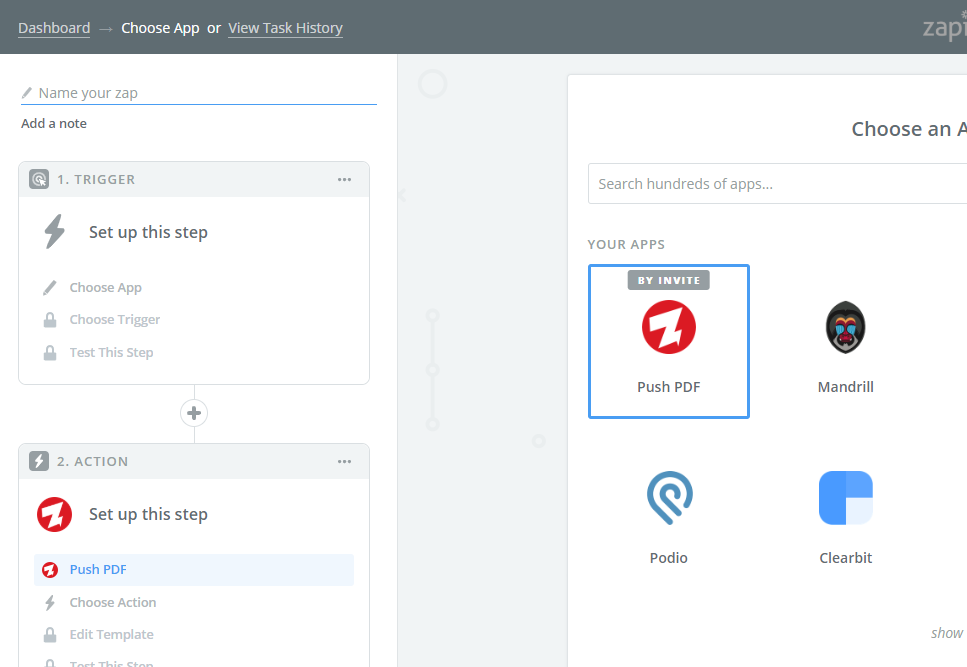967x667 pixels.
Task: Click the Trigger header icon
Action: click(39, 179)
